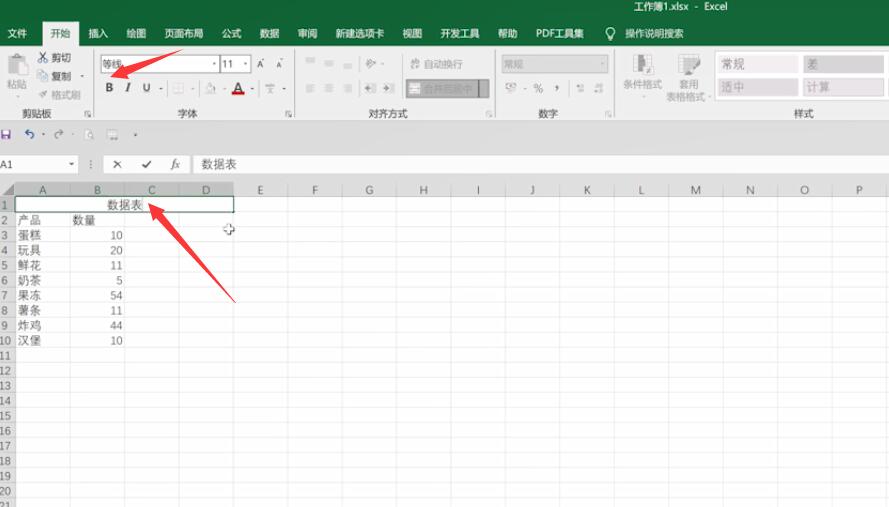This screenshot has height=507, width=889.
Task: Increase cell indent
Action: click(x=388, y=88)
